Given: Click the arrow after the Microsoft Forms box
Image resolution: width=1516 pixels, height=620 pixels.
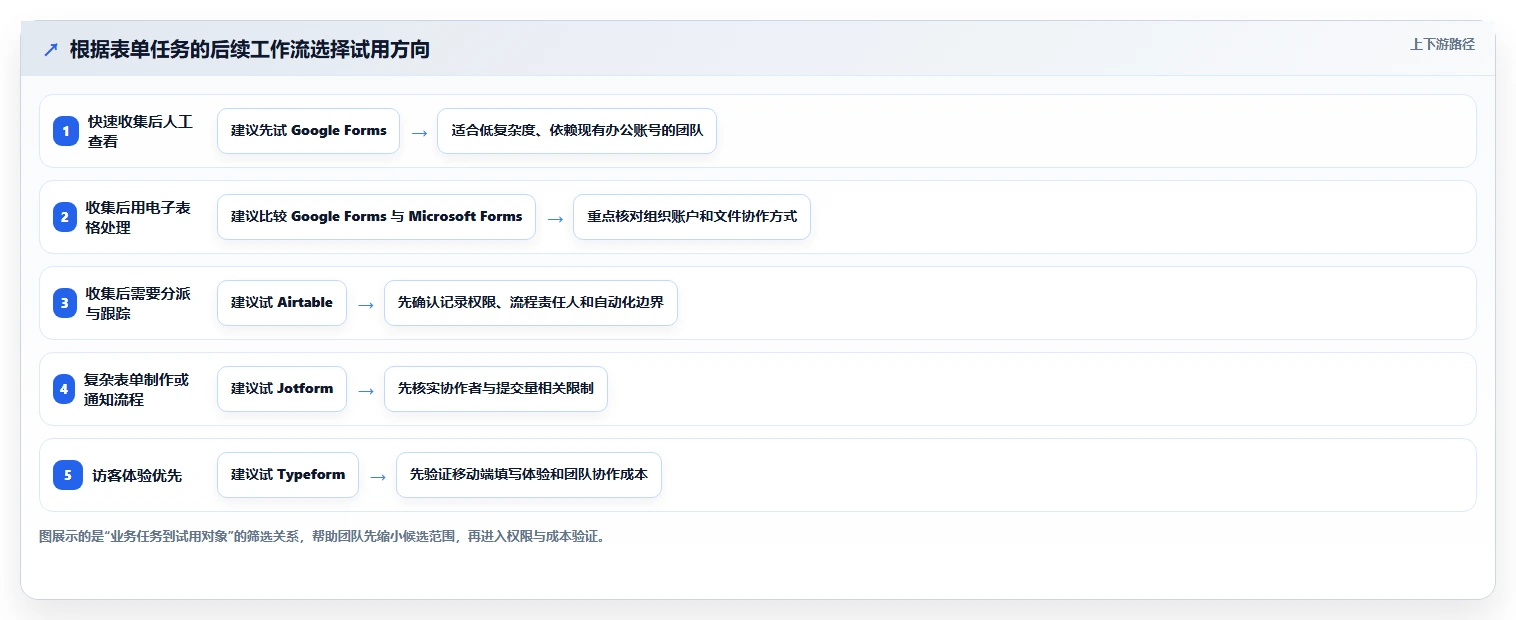Looking at the screenshot, I should click(x=555, y=218).
